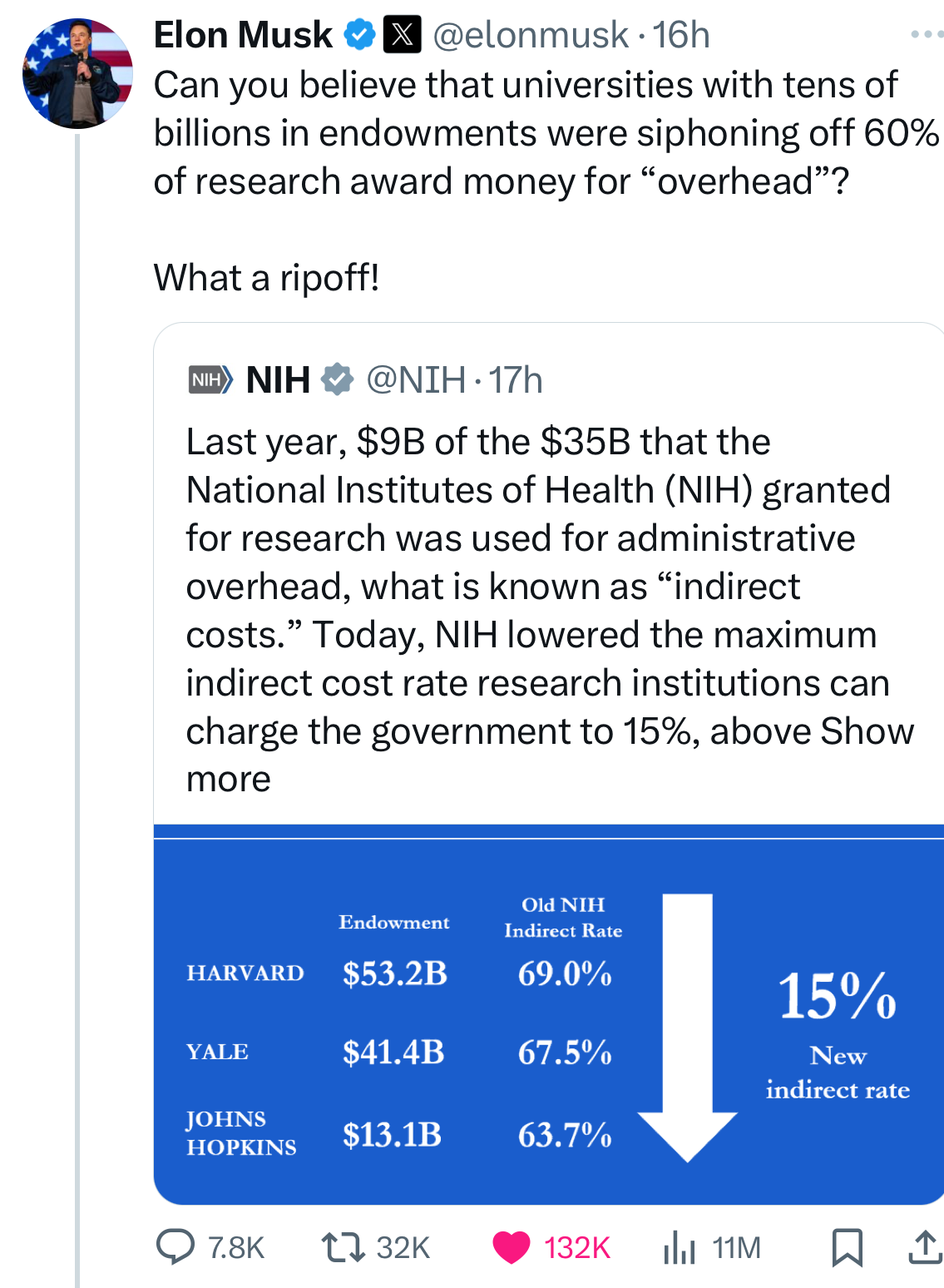This screenshot has width=944, height=1288.
Task: Open the @NIH handle link
Action: click(x=416, y=380)
